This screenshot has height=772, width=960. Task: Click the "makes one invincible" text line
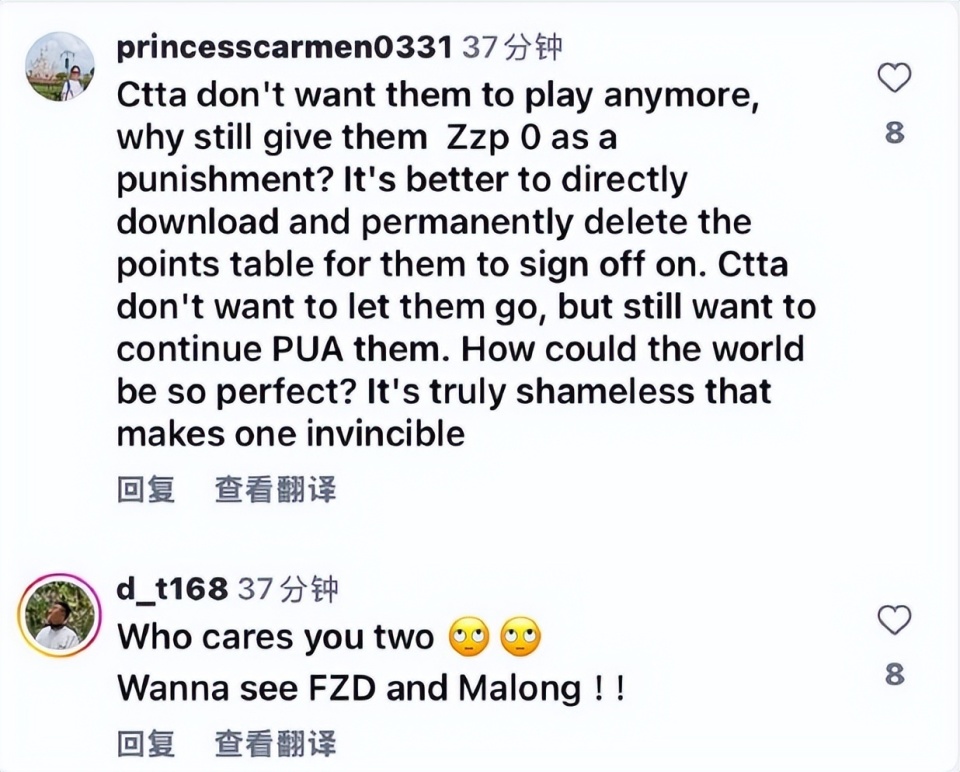(291, 433)
